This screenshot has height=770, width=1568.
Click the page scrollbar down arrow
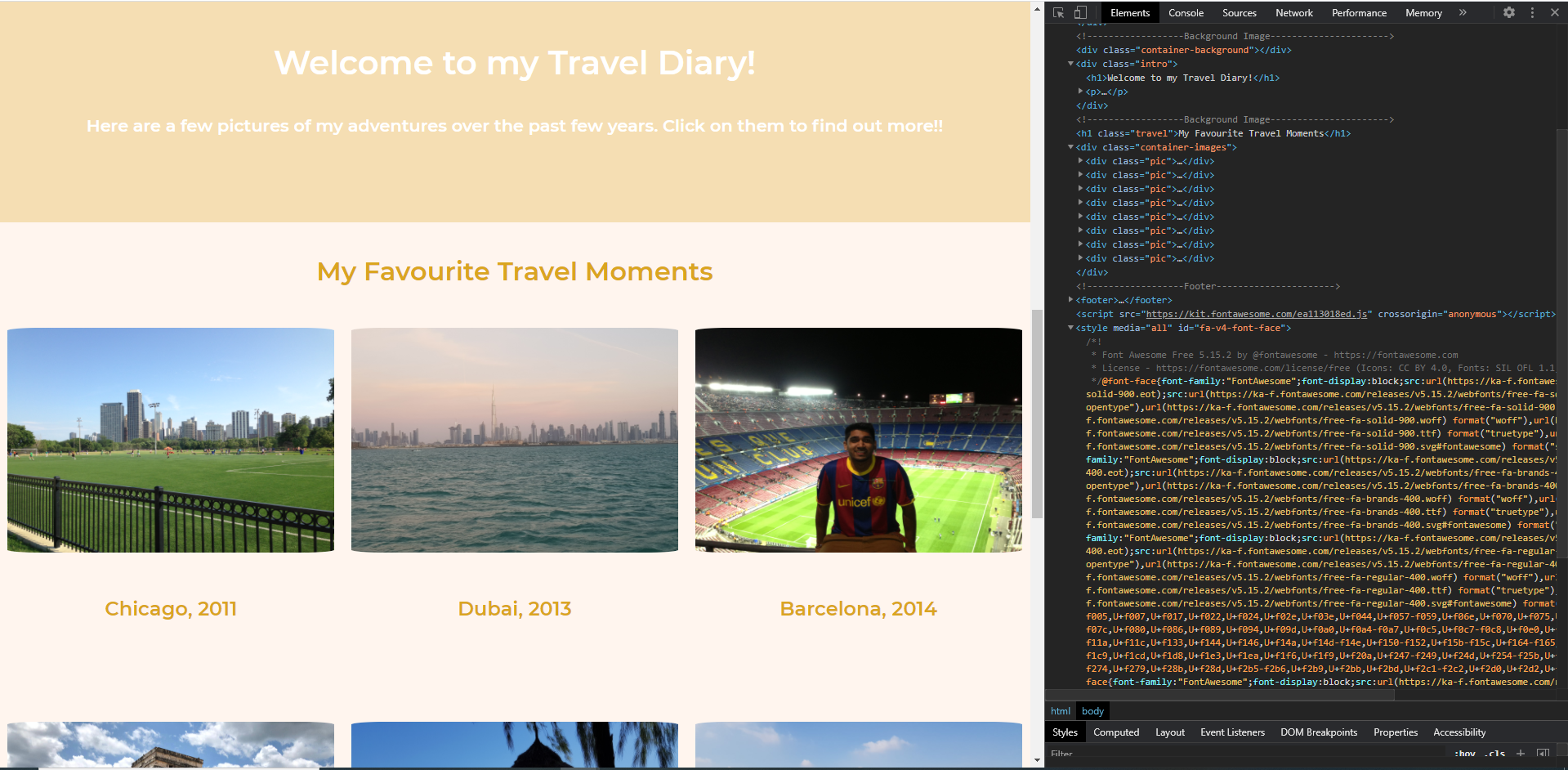click(x=1037, y=760)
